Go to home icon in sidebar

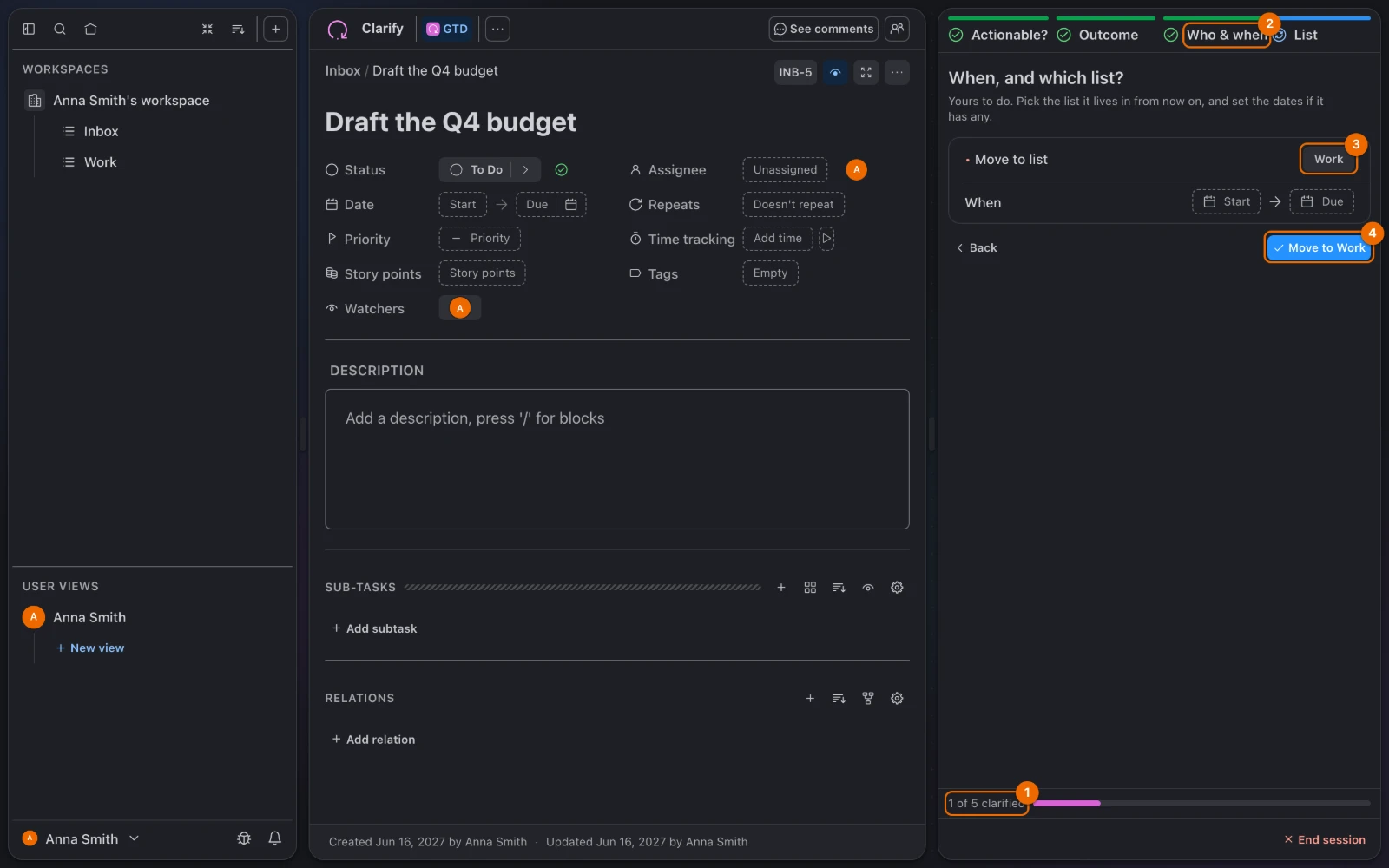[x=90, y=29]
